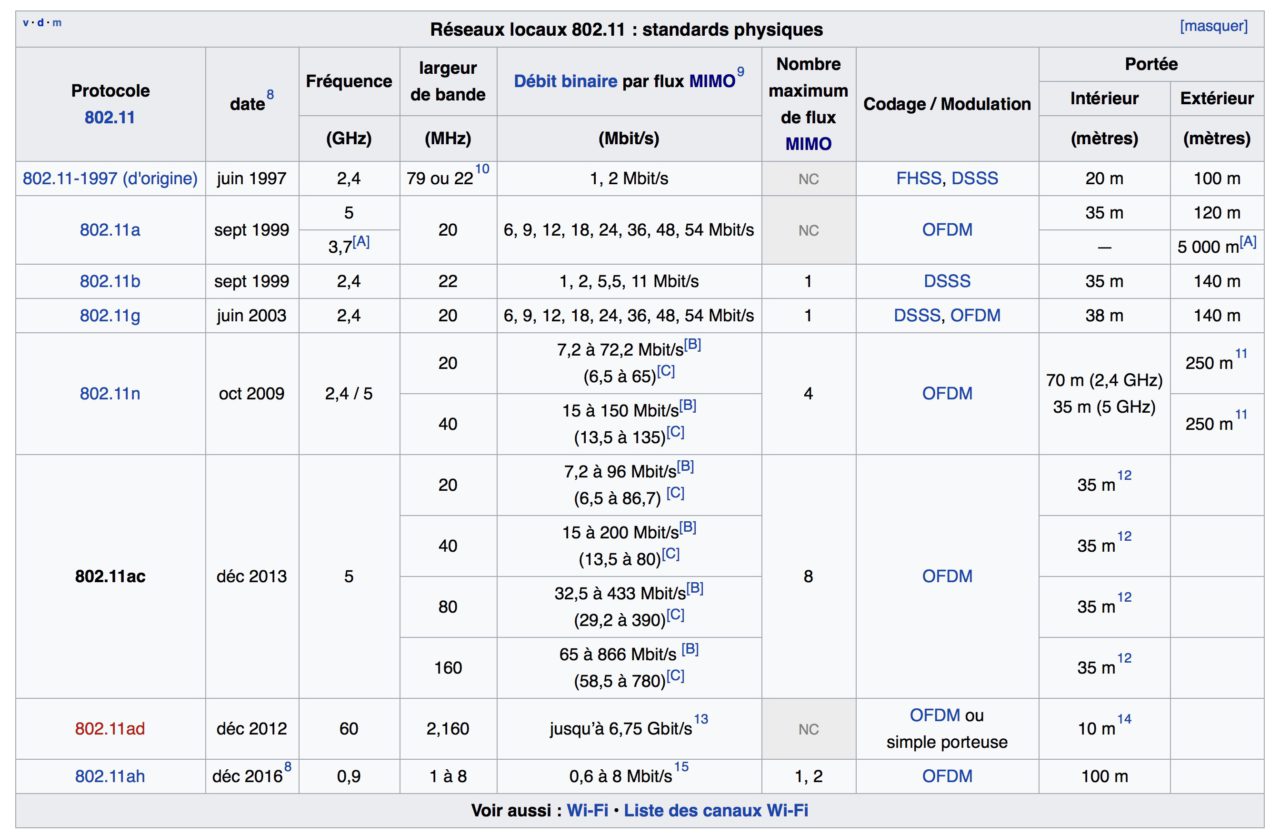Open the 'd' discussion template link
The height and width of the screenshot is (834, 1280).
[40, 22]
